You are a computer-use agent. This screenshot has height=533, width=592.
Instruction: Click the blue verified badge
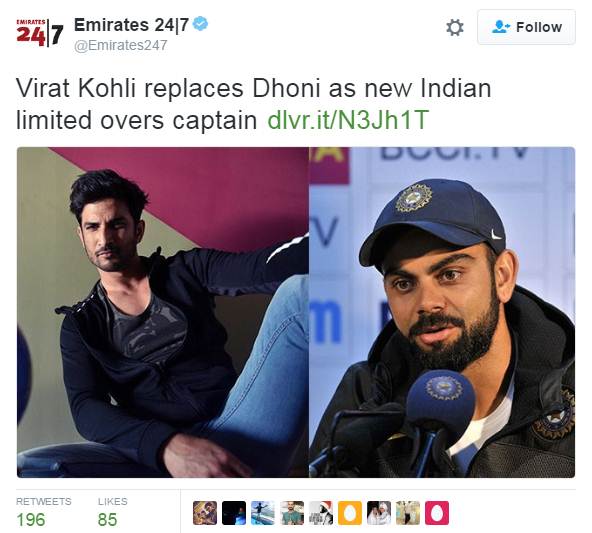click(200, 24)
